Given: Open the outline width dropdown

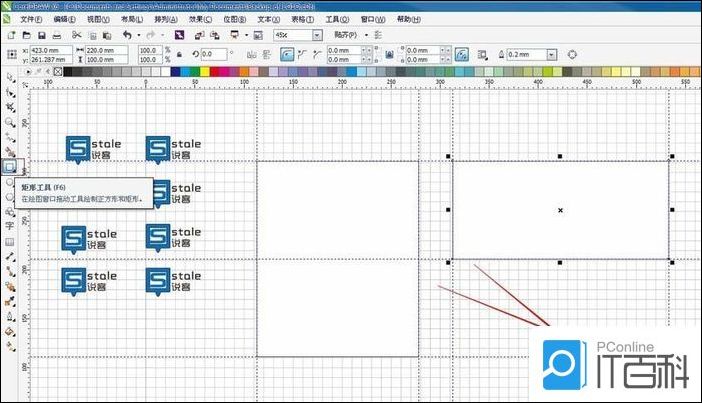Looking at the screenshot, I should pyautogui.click(x=552, y=55).
